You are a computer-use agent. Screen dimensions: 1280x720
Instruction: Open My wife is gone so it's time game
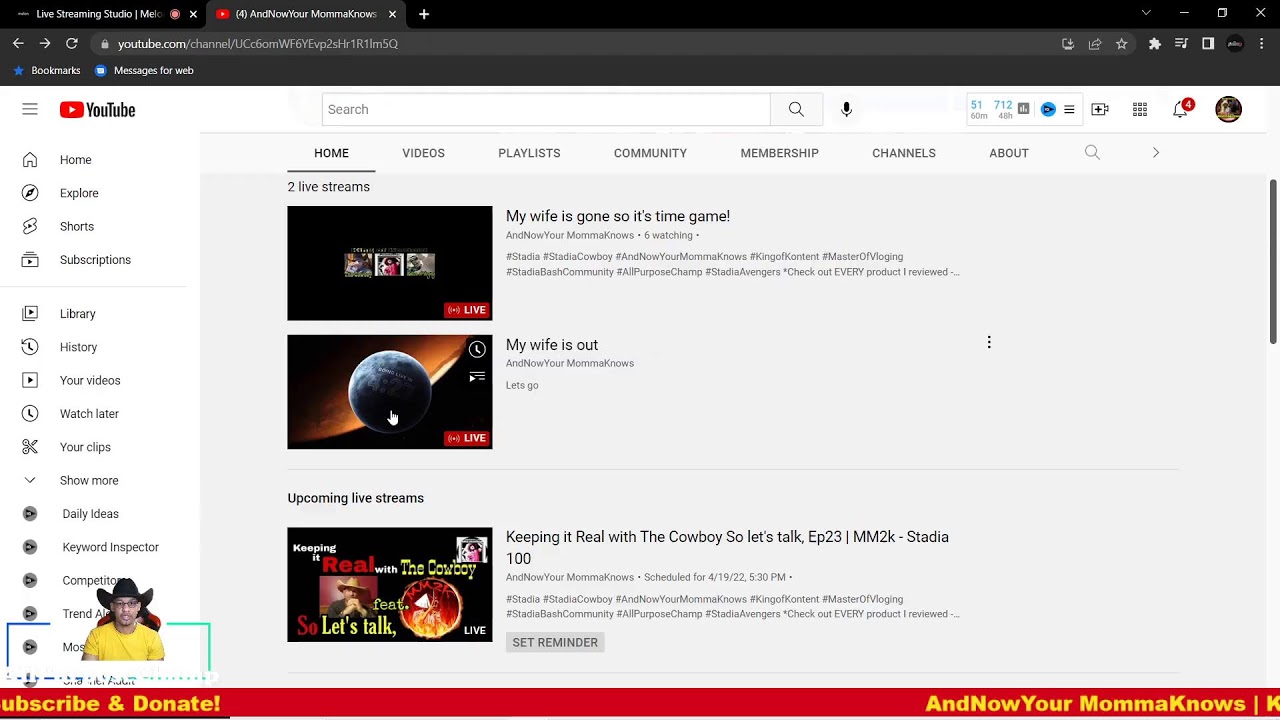click(x=618, y=216)
